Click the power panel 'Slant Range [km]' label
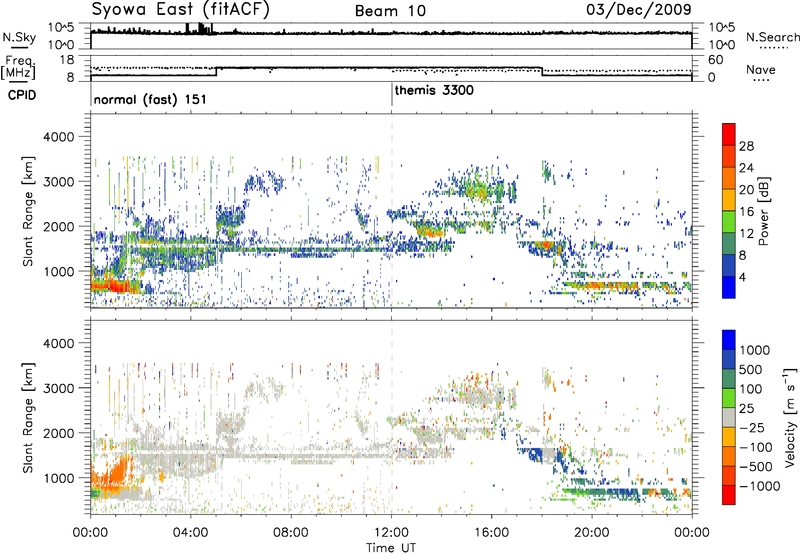Image resolution: width=800 pixels, height=554 pixels. pos(28,211)
